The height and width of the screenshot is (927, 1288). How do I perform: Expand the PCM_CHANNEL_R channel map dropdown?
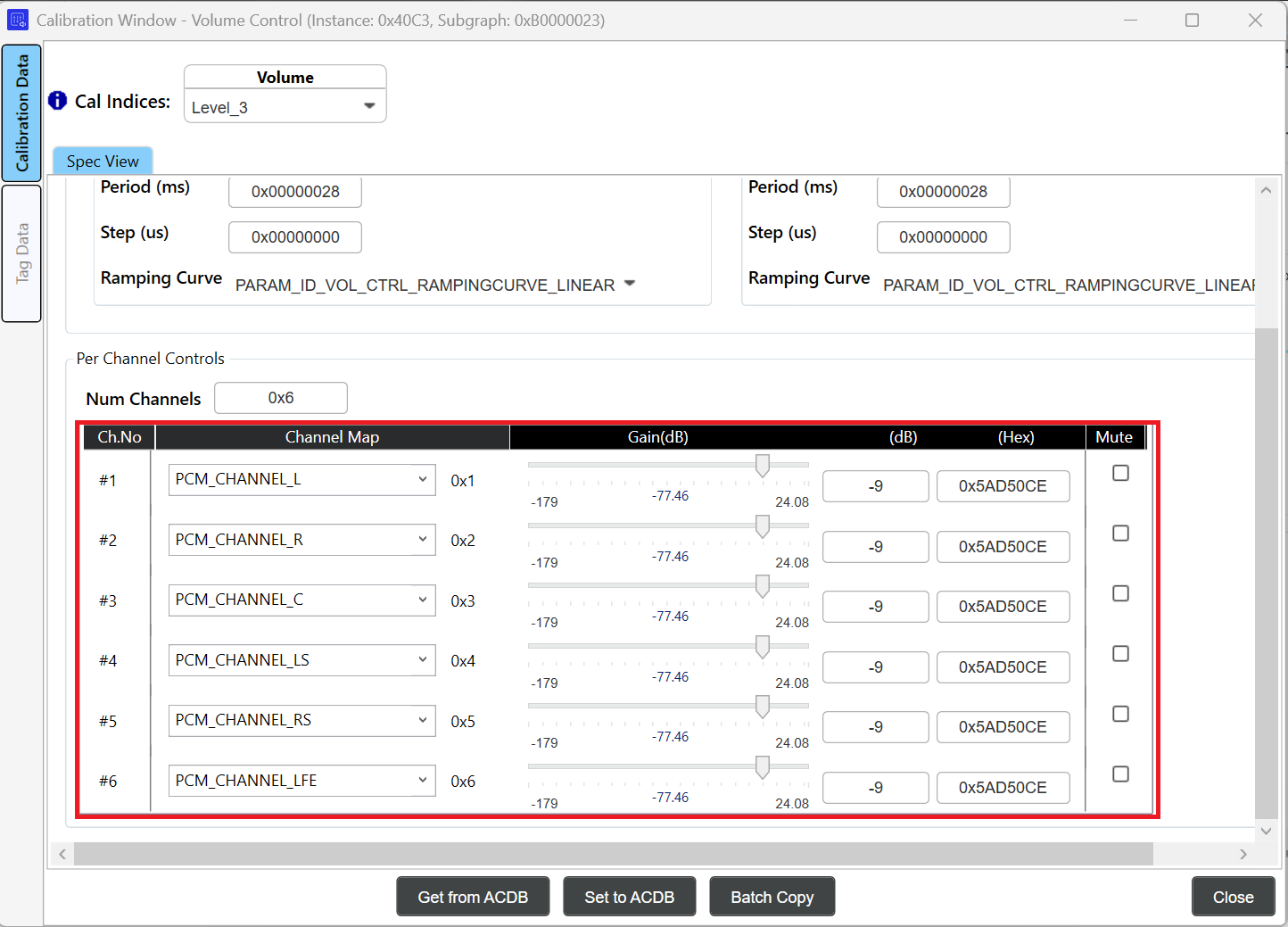[301, 540]
